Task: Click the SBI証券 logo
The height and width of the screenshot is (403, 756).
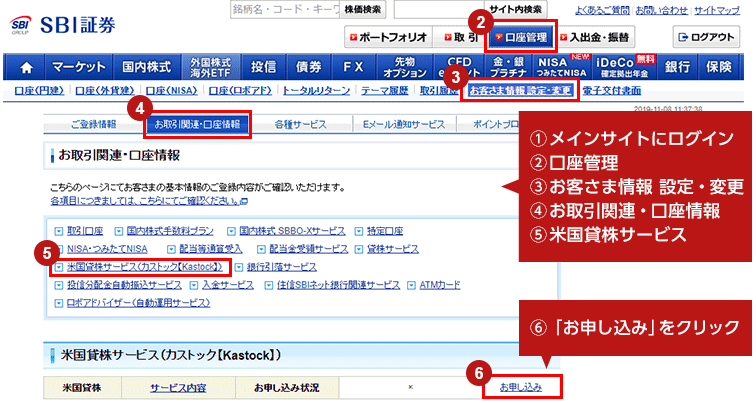Action: point(63,25)
